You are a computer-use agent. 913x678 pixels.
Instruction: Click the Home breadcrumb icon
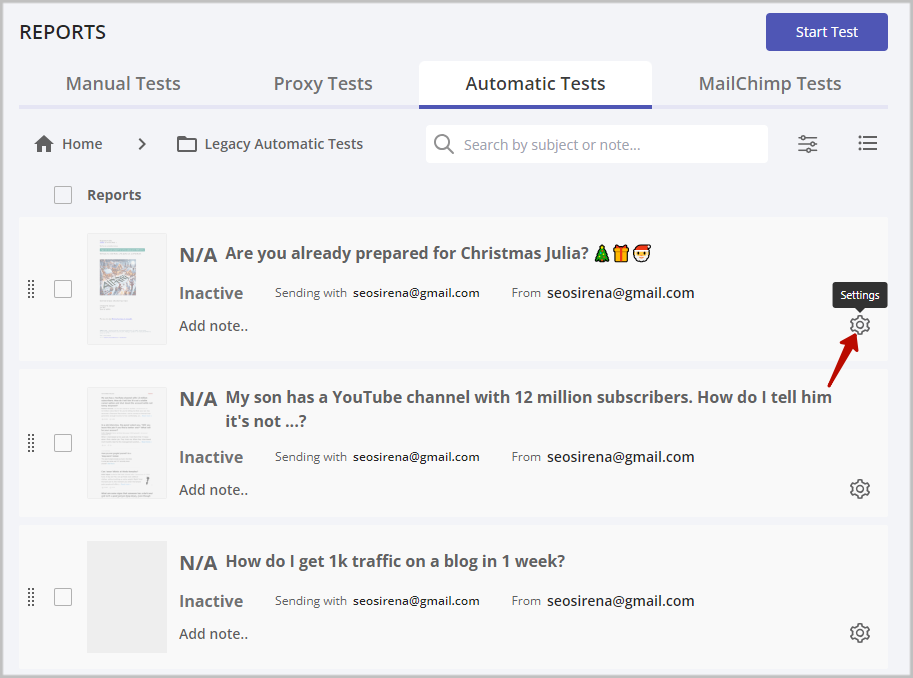tap(44, 143)
